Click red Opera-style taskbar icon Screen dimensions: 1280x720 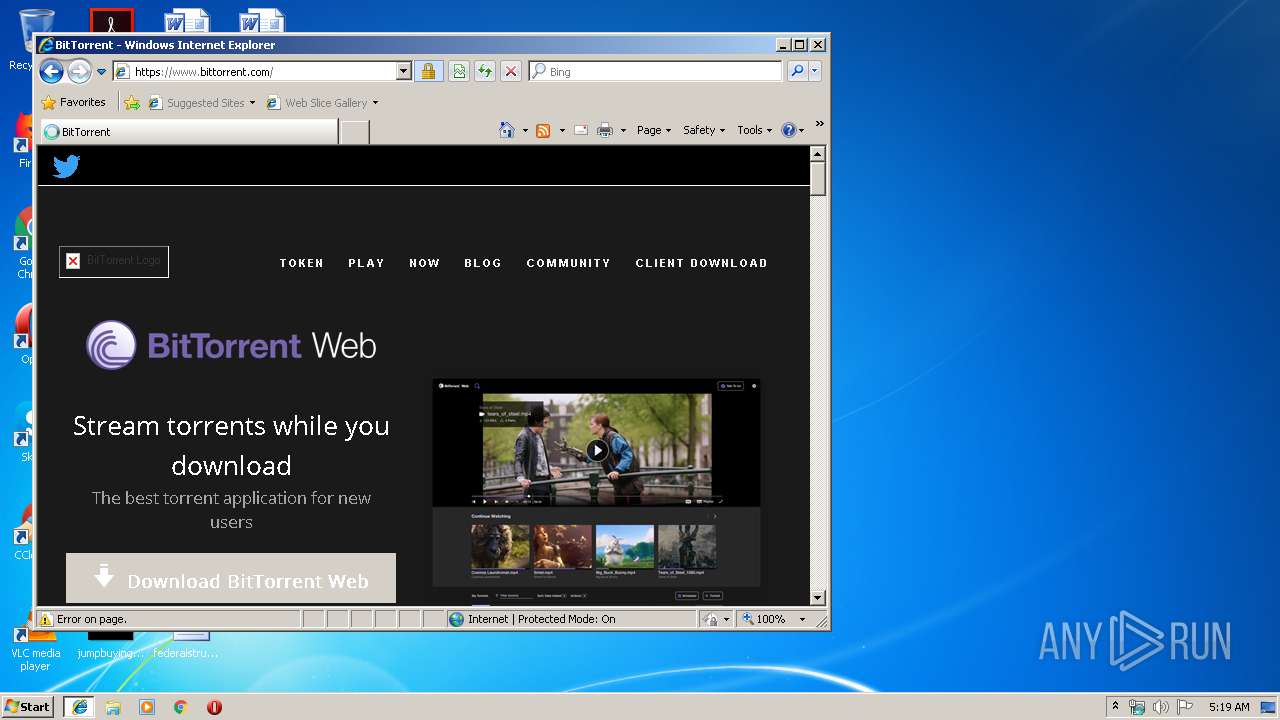pyautogui.click(x=214, y=707)
